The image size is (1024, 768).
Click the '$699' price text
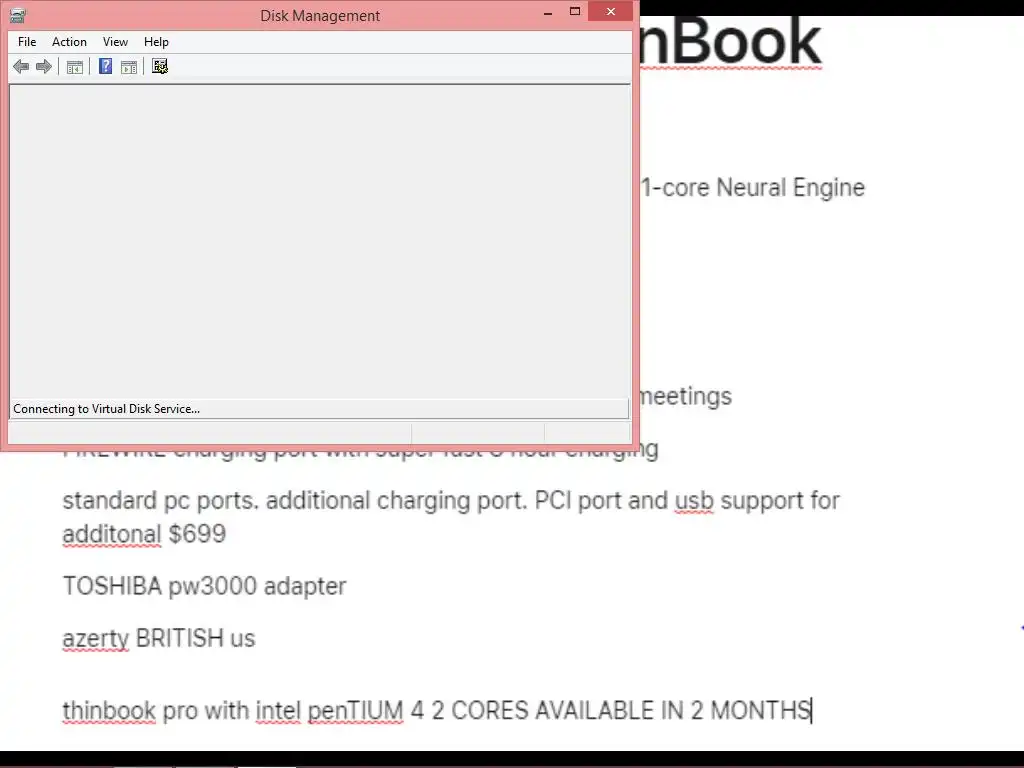tap(197, 534)
